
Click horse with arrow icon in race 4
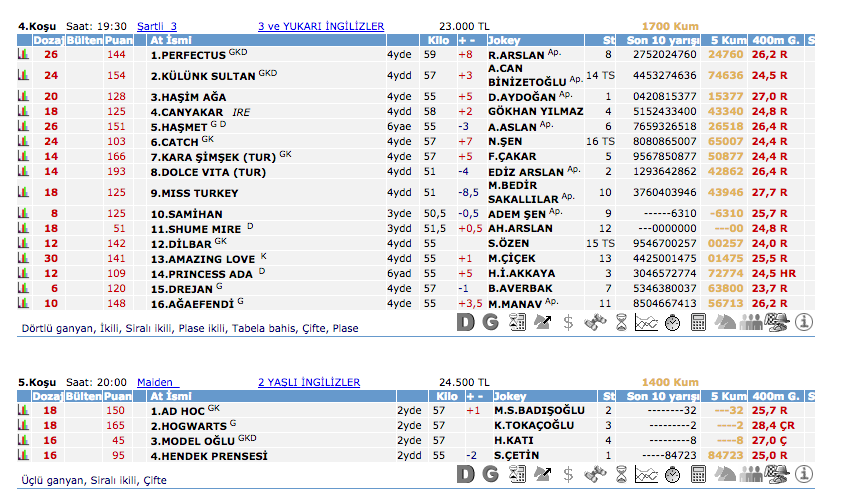point(543,323)
